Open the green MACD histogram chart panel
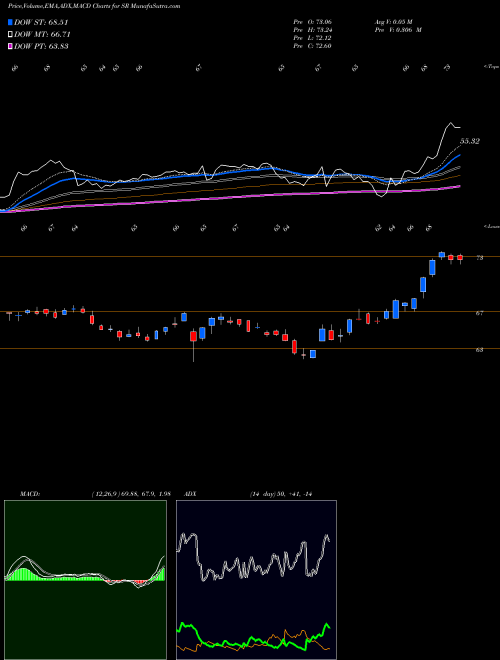The image size is (500, 660). 85,580
